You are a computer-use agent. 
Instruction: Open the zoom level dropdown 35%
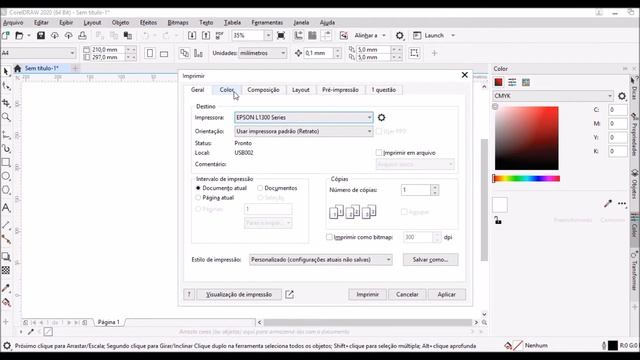pos(268,36)
